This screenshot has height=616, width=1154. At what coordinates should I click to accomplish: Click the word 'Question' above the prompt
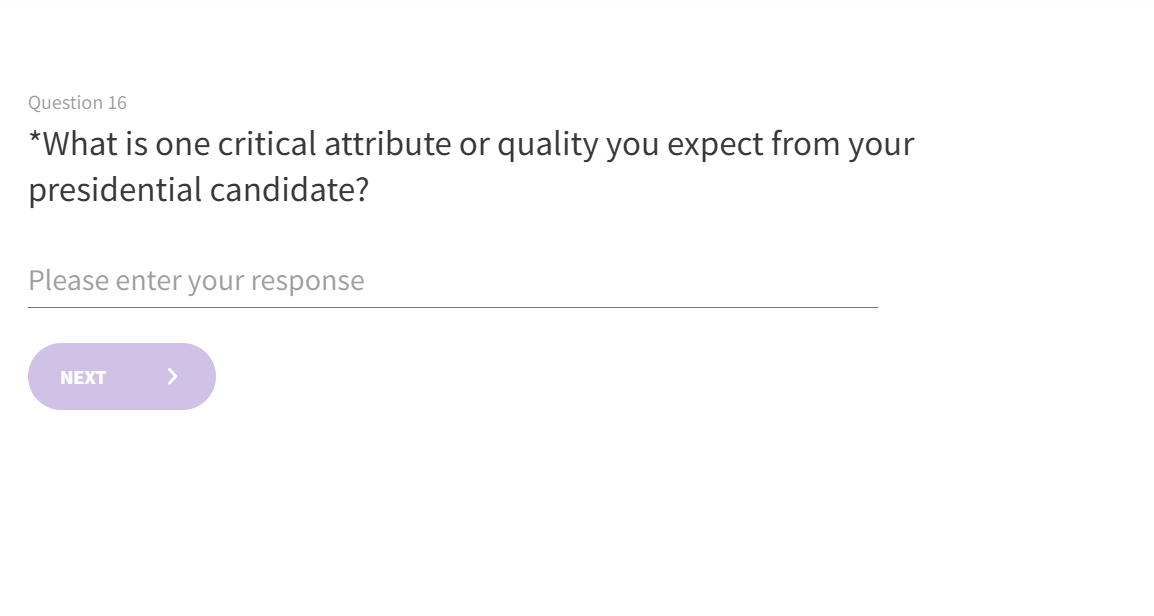pyautogui.click(x=65, y=103)
